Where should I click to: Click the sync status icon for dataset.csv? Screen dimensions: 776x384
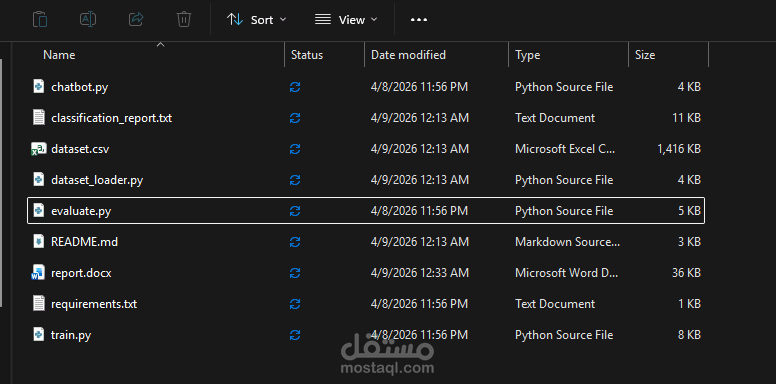coord(295,149)
